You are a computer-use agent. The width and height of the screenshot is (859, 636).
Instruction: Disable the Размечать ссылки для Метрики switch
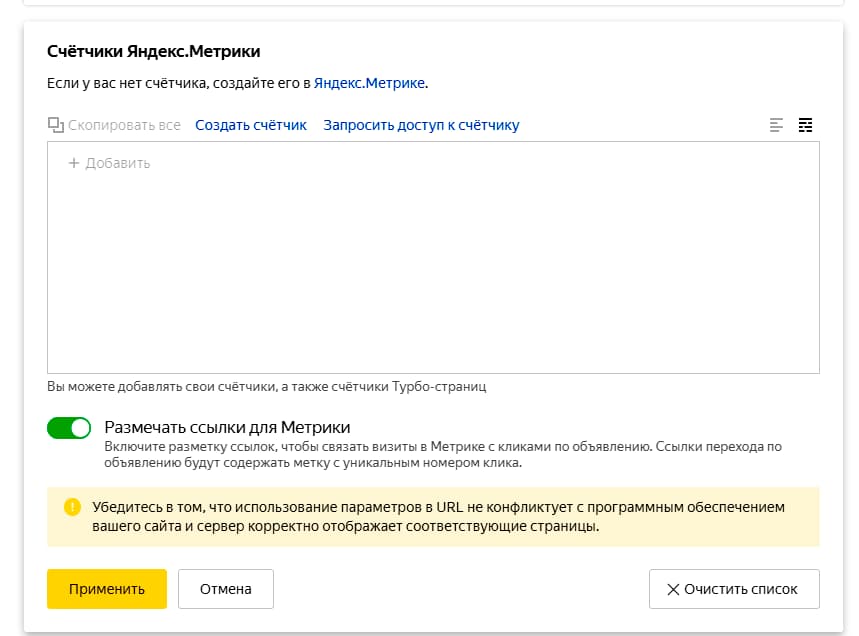tap(69, 428)
